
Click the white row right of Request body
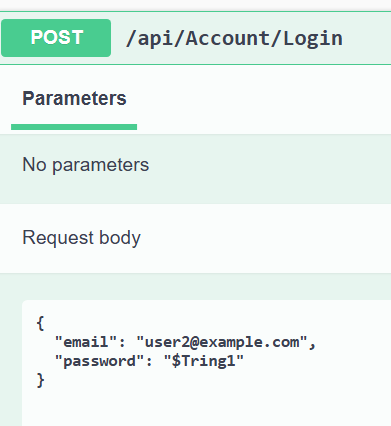coord(267,238)
